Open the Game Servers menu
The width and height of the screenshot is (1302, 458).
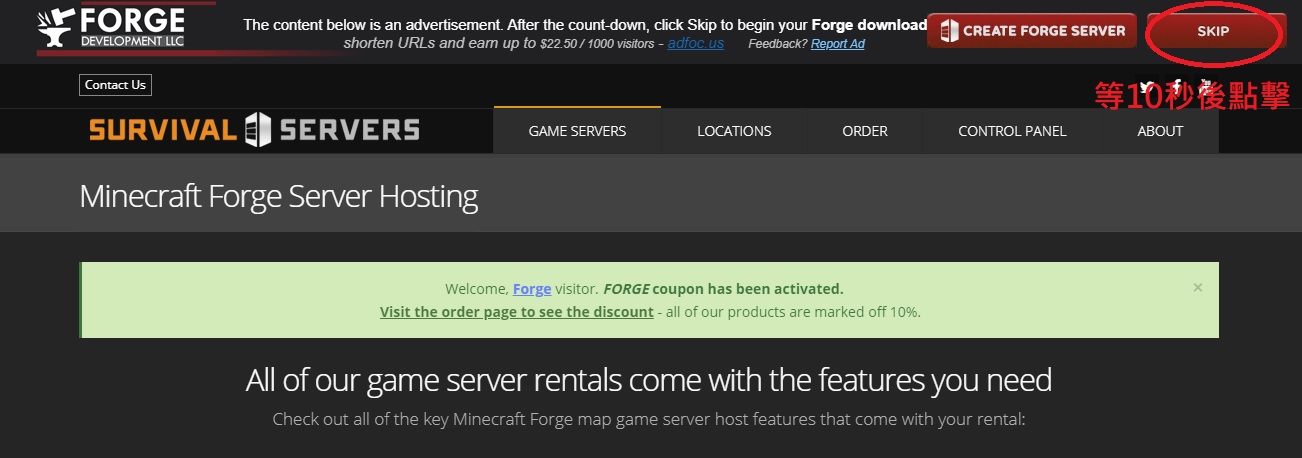click(x=577, y=131)
